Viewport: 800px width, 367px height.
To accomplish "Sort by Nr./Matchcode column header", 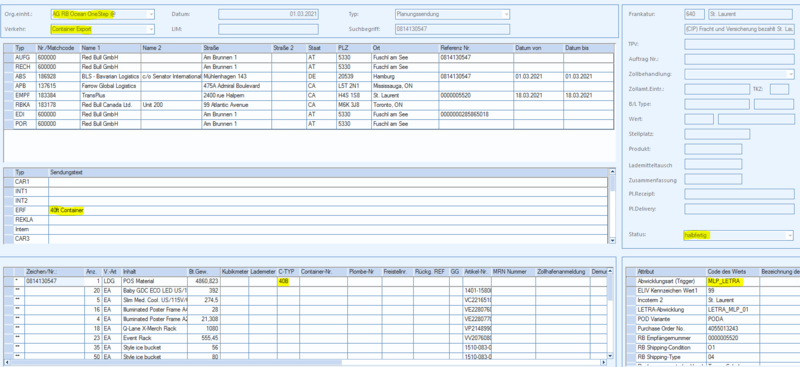I will coord(58,48).
